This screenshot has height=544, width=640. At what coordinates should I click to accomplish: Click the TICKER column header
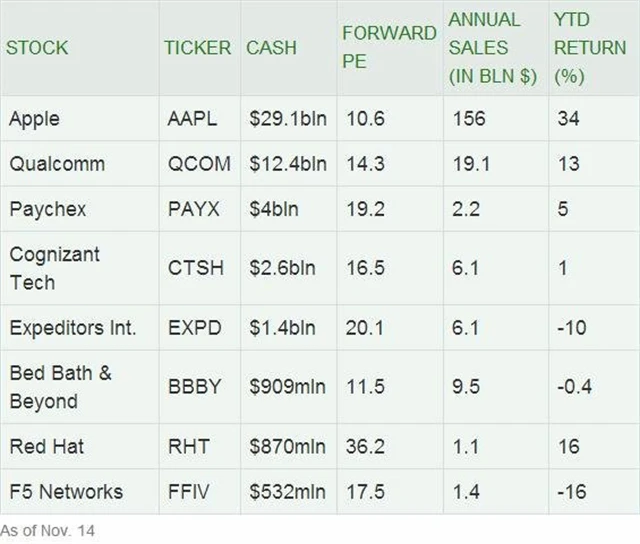pyautogui.click(x=197, y=48)
